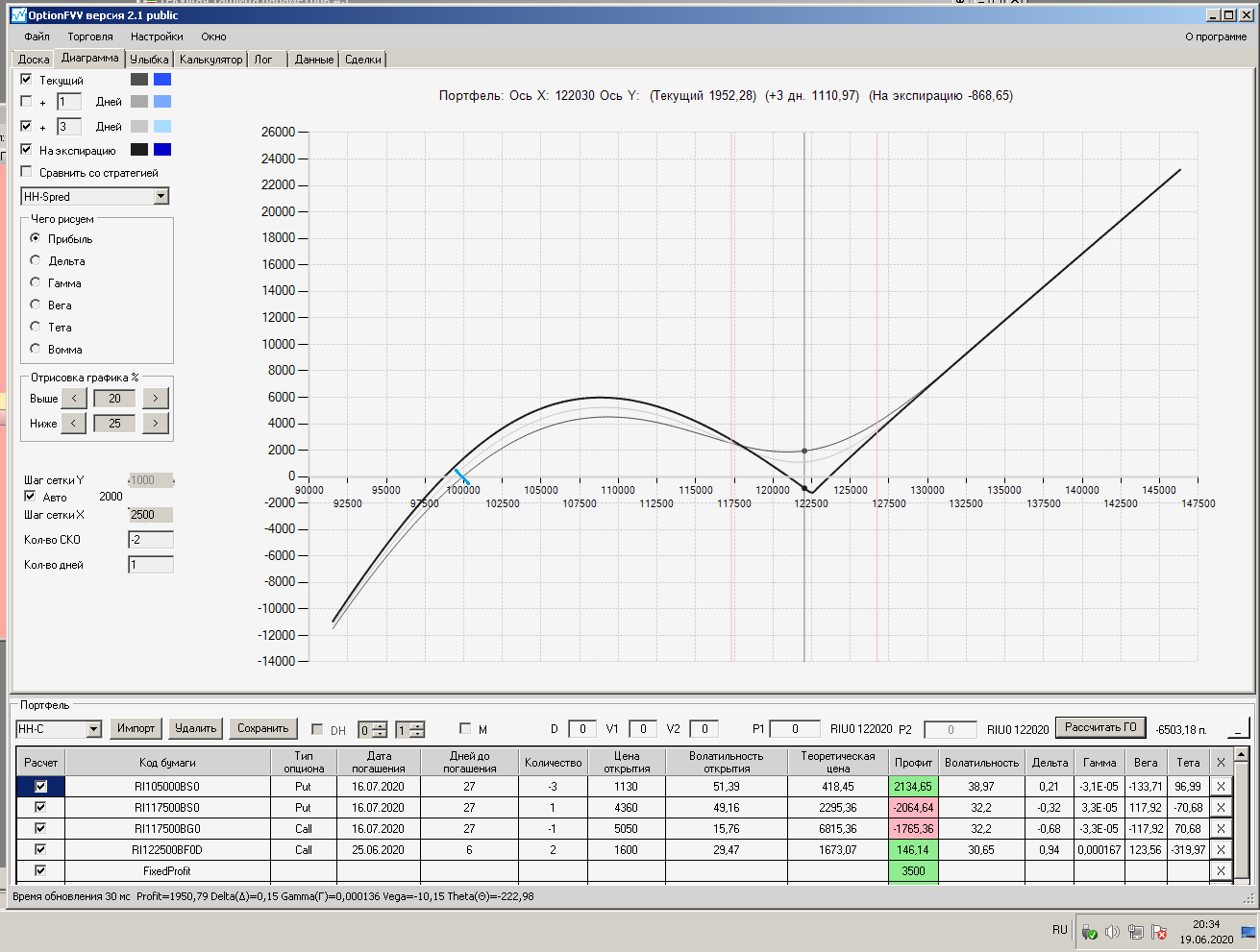Switch to the Доска tab
Screen dimensions: 1260x952
(x=34, y=60)
